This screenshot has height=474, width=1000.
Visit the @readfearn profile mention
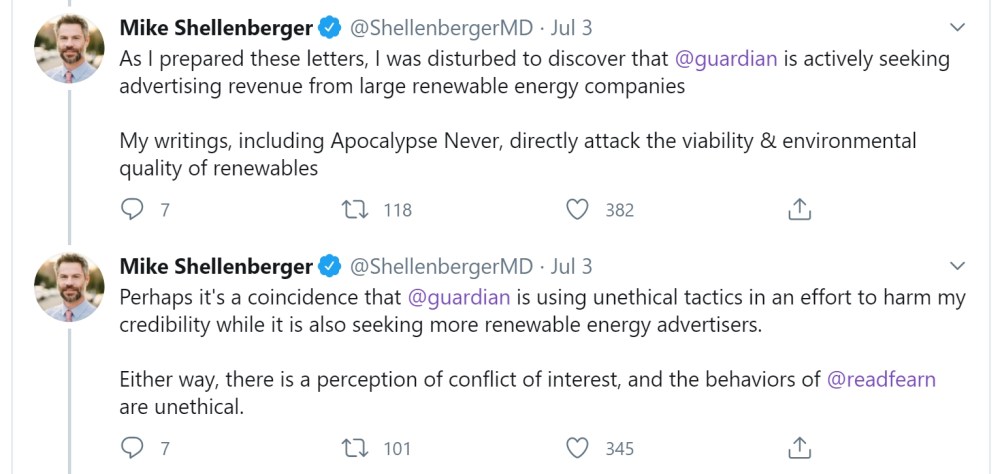pos(881,379)
